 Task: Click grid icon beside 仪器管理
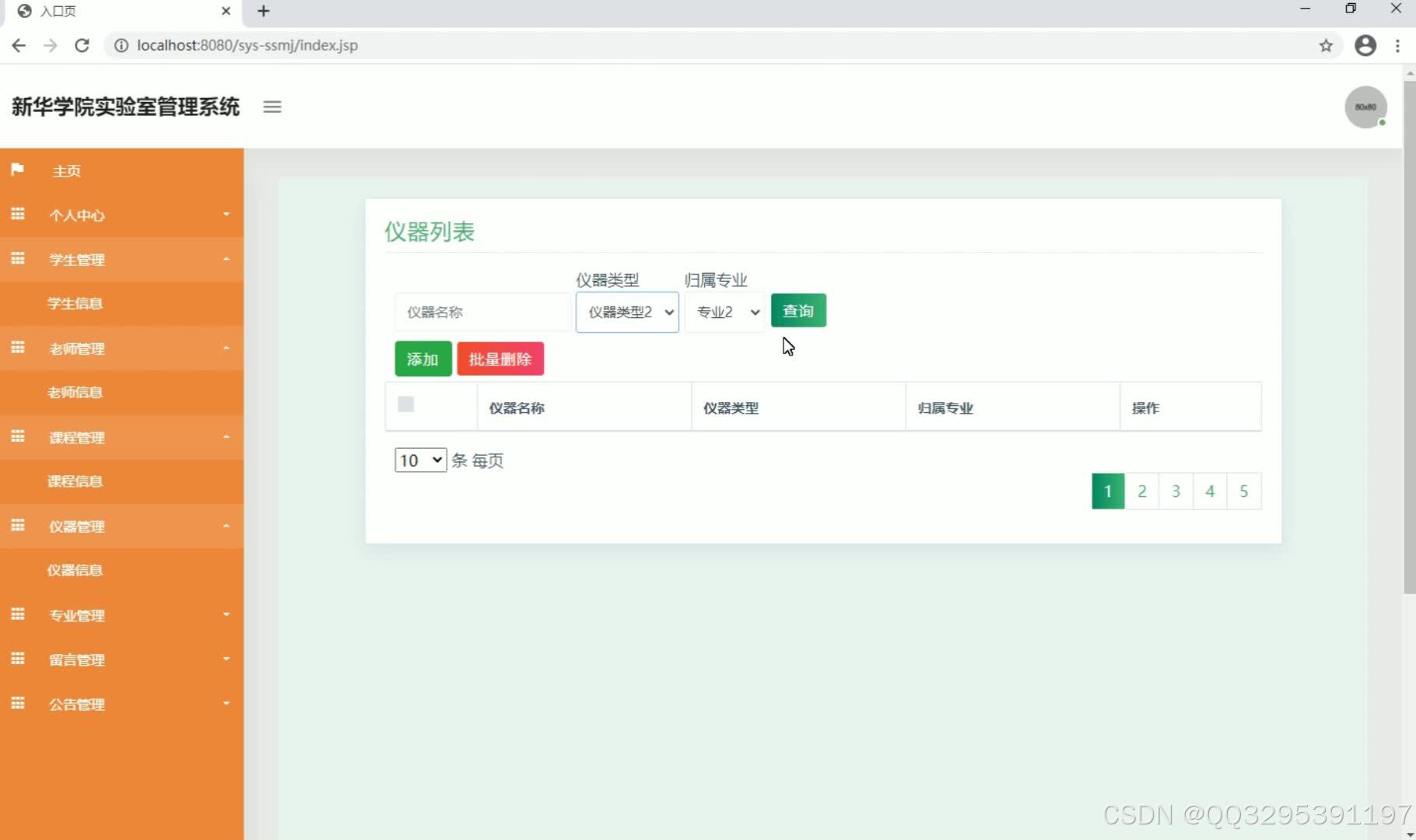pos(18,525)
